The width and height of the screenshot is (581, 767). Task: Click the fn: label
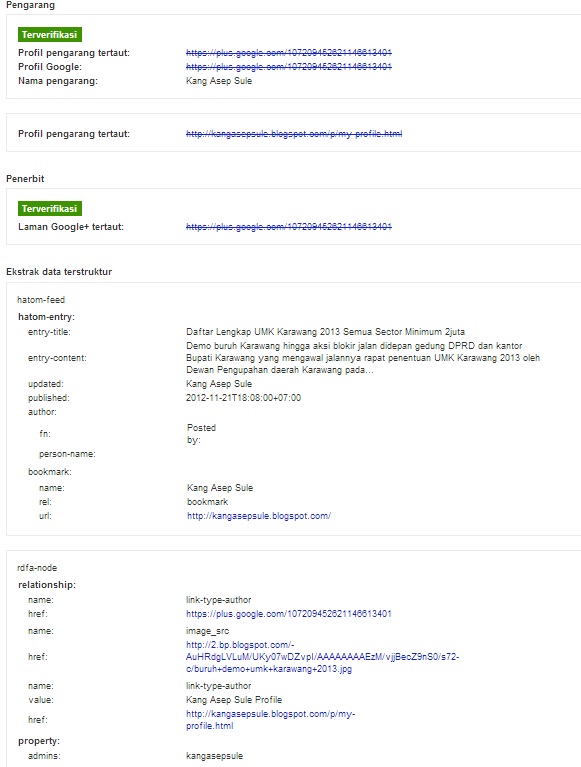45,433
